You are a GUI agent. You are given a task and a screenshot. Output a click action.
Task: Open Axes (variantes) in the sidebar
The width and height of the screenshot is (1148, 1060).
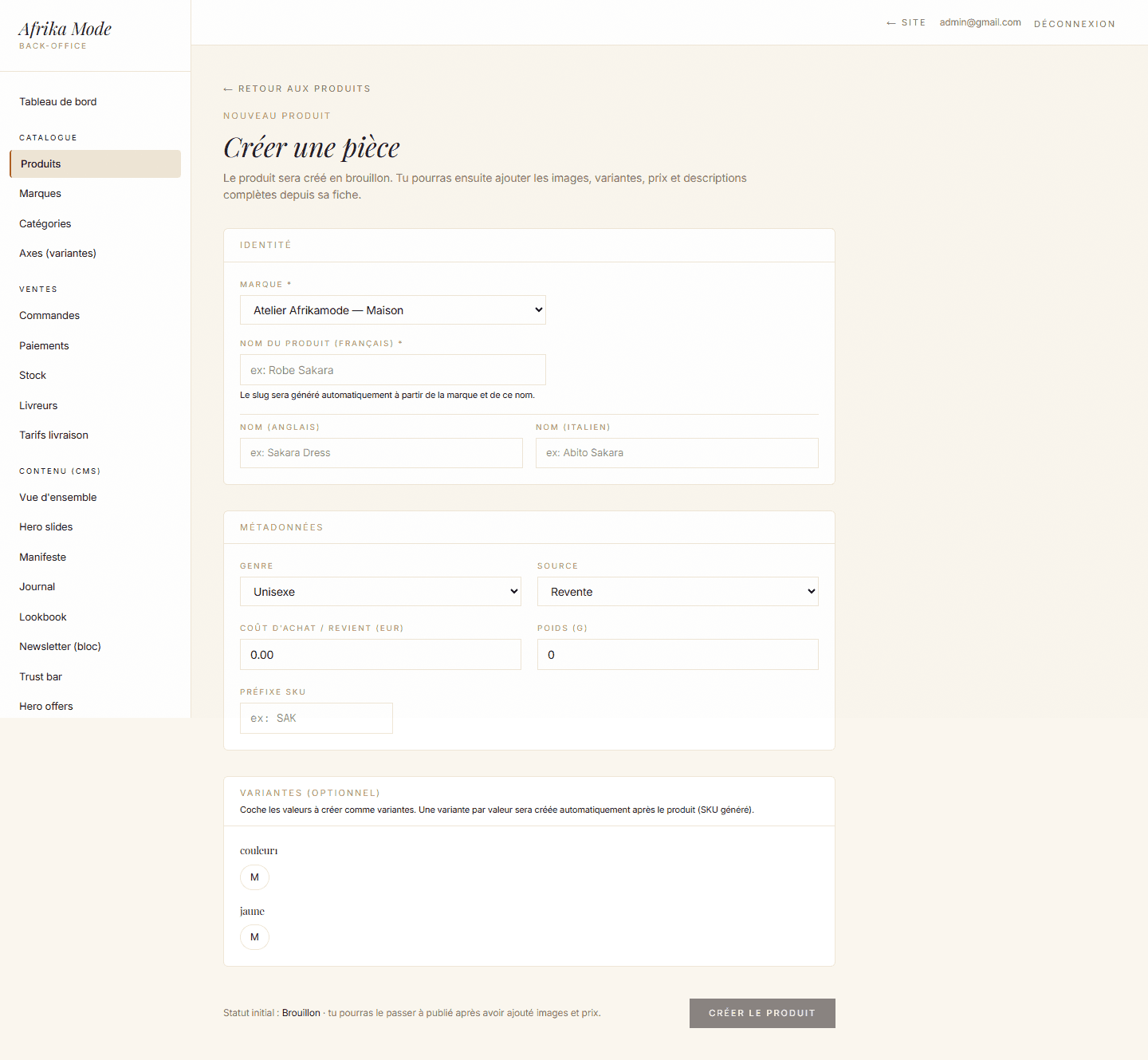pos(95,254)
